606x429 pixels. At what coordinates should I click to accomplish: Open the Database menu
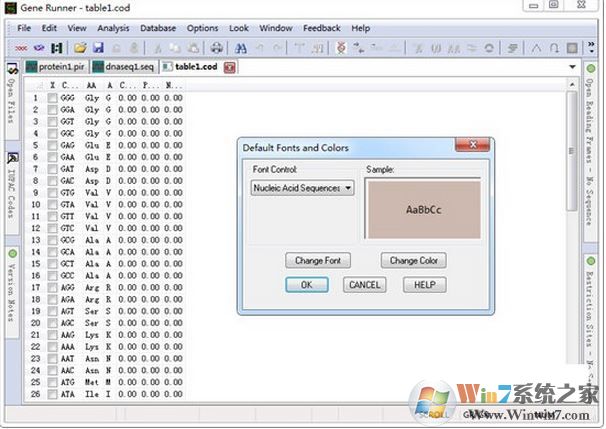click(158, 28)
